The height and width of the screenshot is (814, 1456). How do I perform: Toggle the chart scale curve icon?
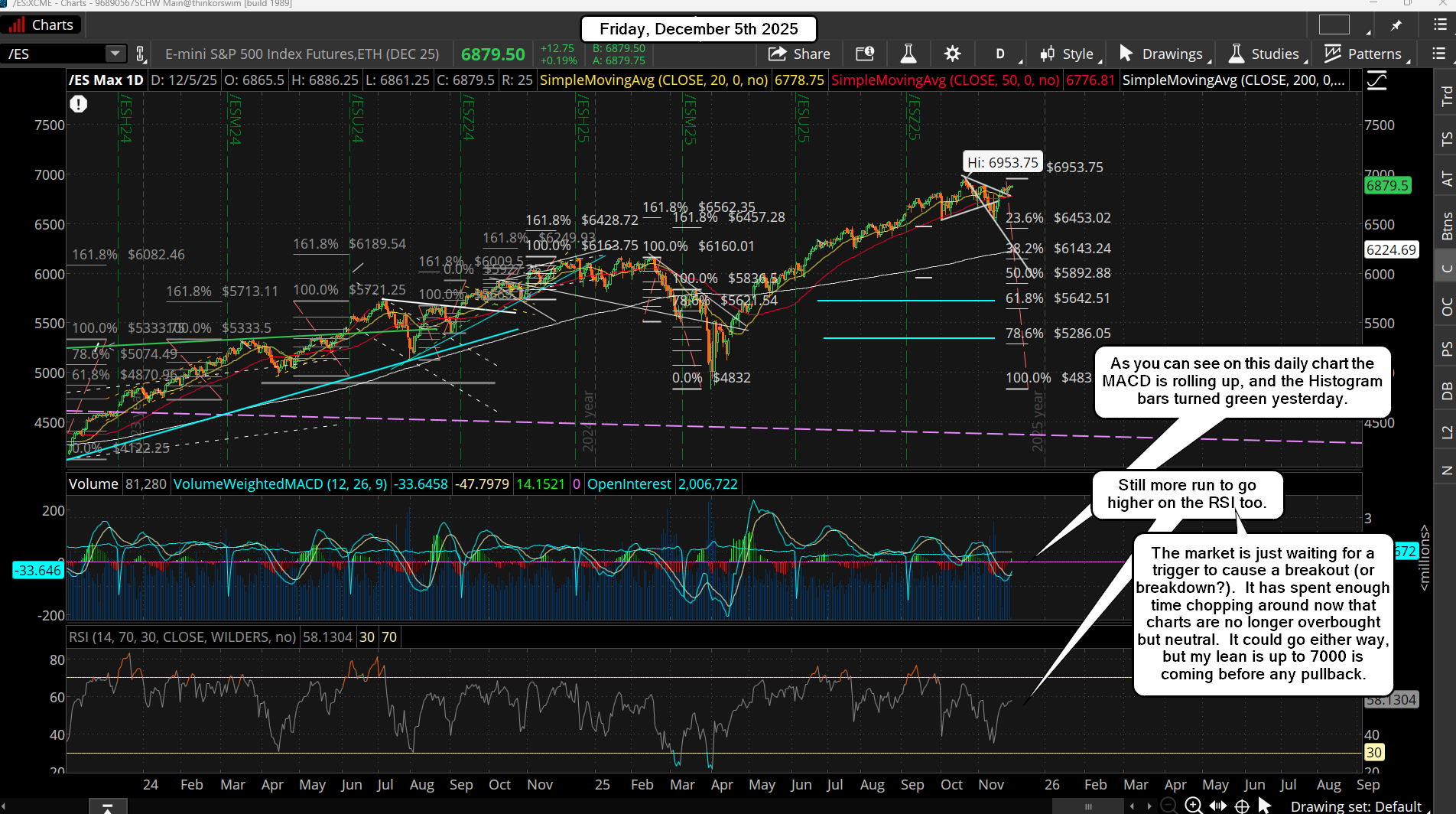(1377, 80)
